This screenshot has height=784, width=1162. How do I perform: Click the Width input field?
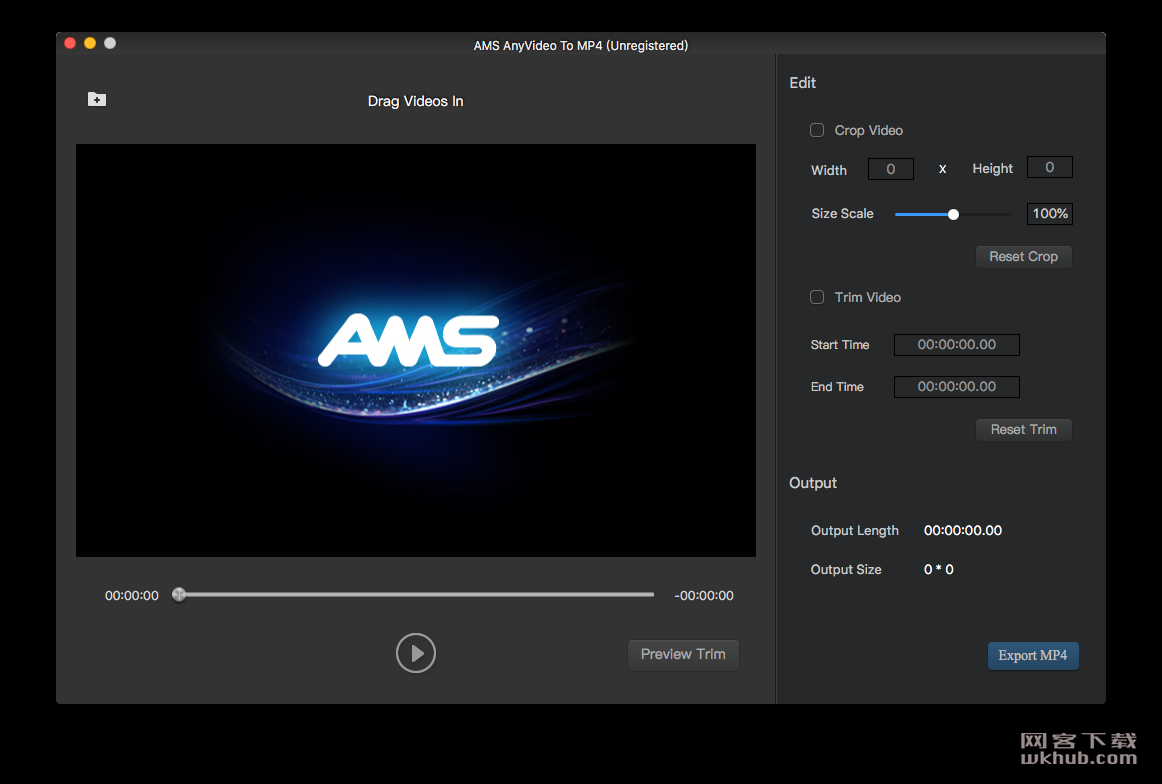[891, 169]
